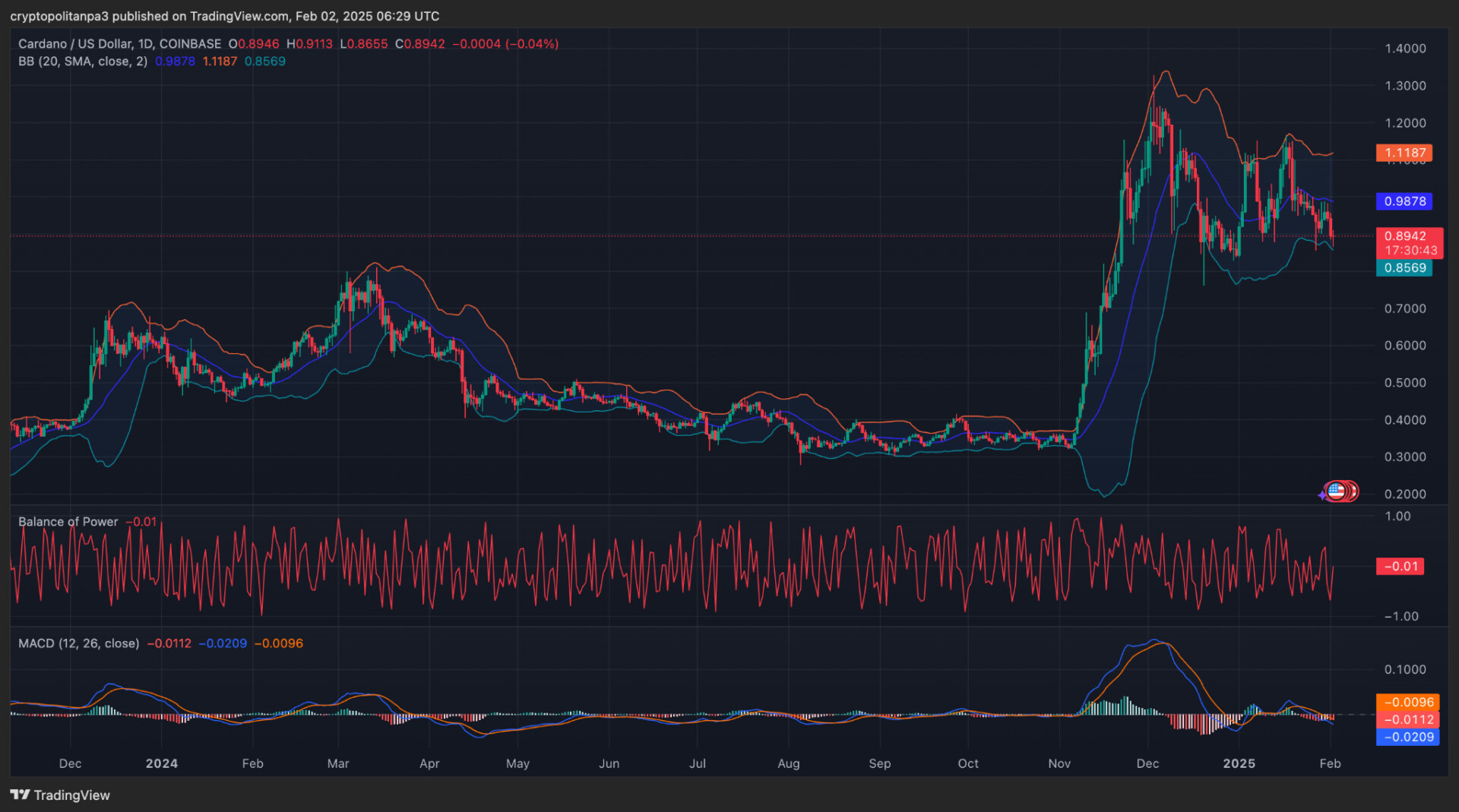The width and height of the screenshot is (1459, 812).
Task: Click the 1.2000 price scale label
Action: [x=1405, y=123]
